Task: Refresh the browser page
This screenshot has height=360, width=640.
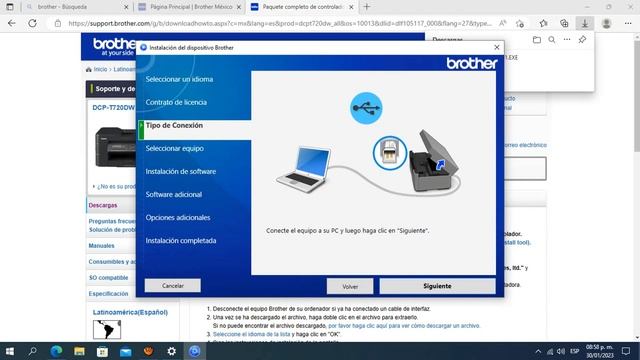Action: pos(32,23)
